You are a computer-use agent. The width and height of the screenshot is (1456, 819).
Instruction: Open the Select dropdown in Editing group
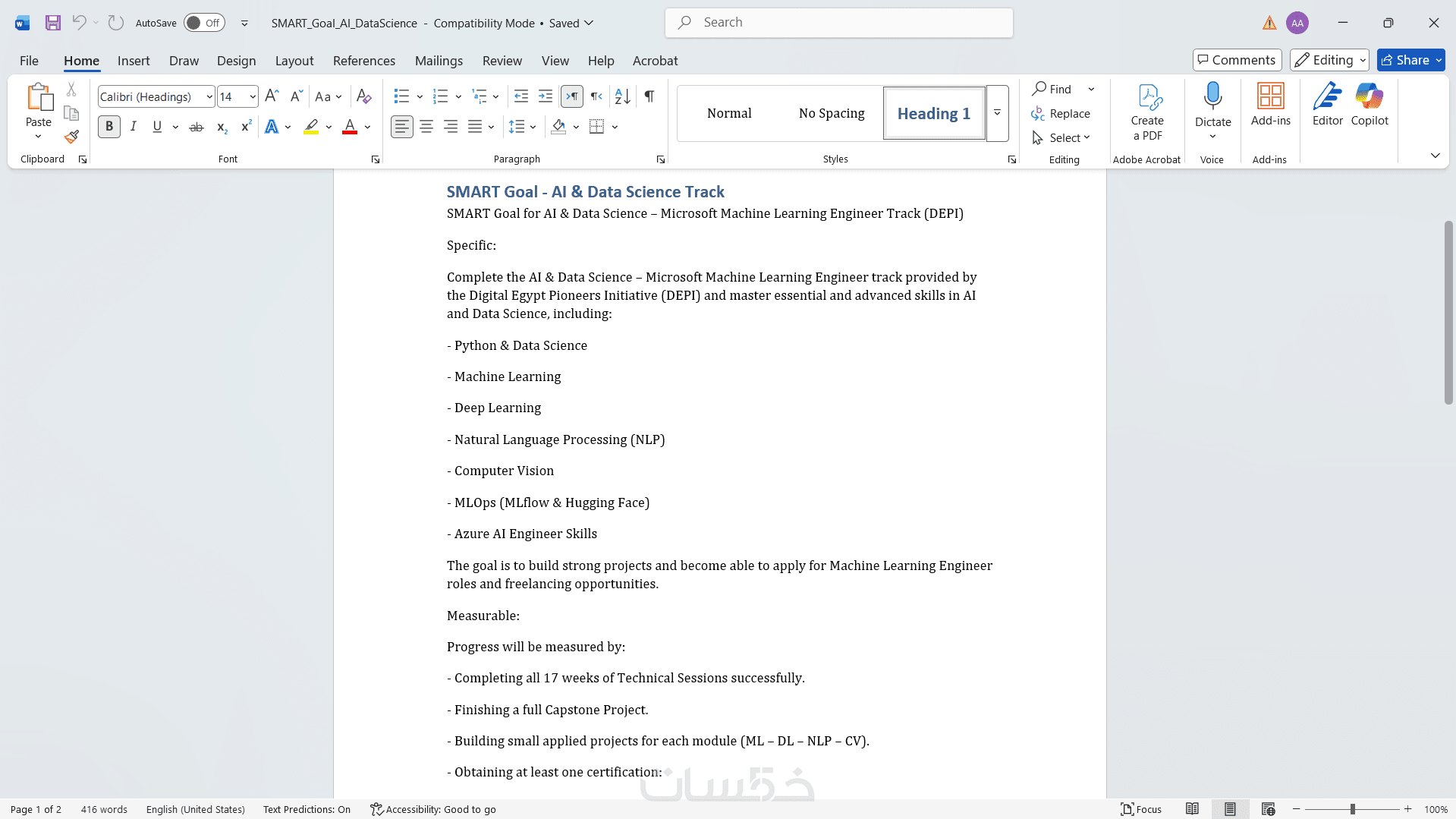point(1061,137)
